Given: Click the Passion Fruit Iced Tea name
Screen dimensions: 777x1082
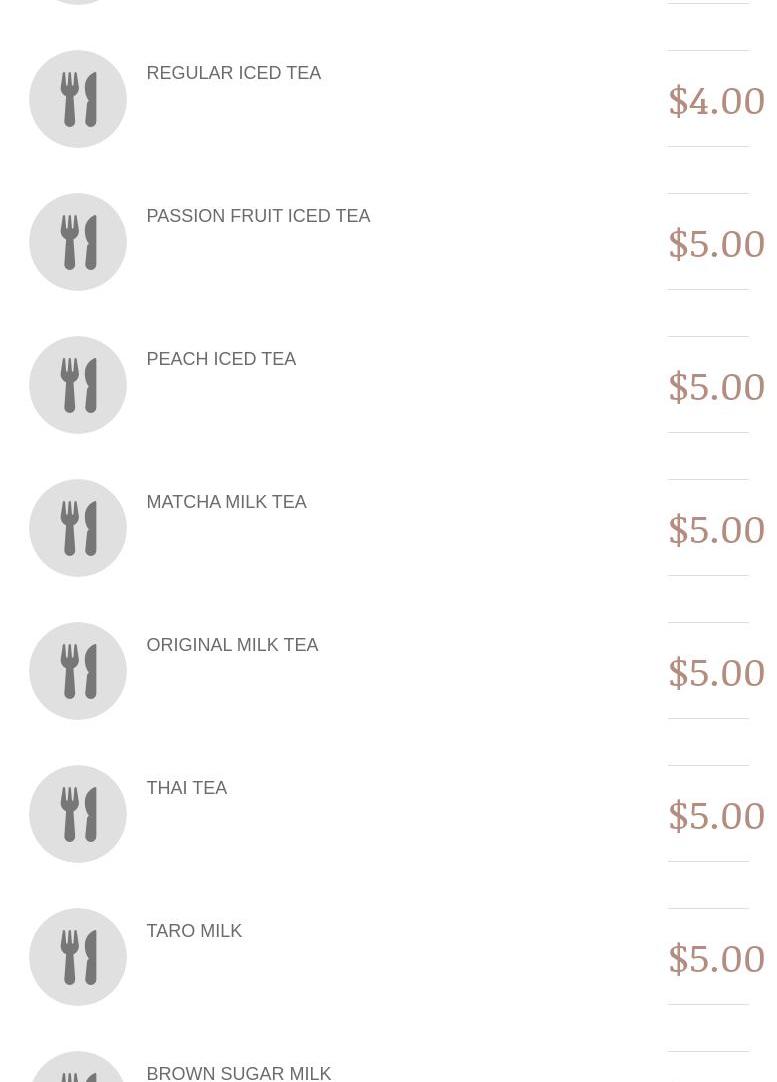Looking at the screenshot, I should (258, 216).
